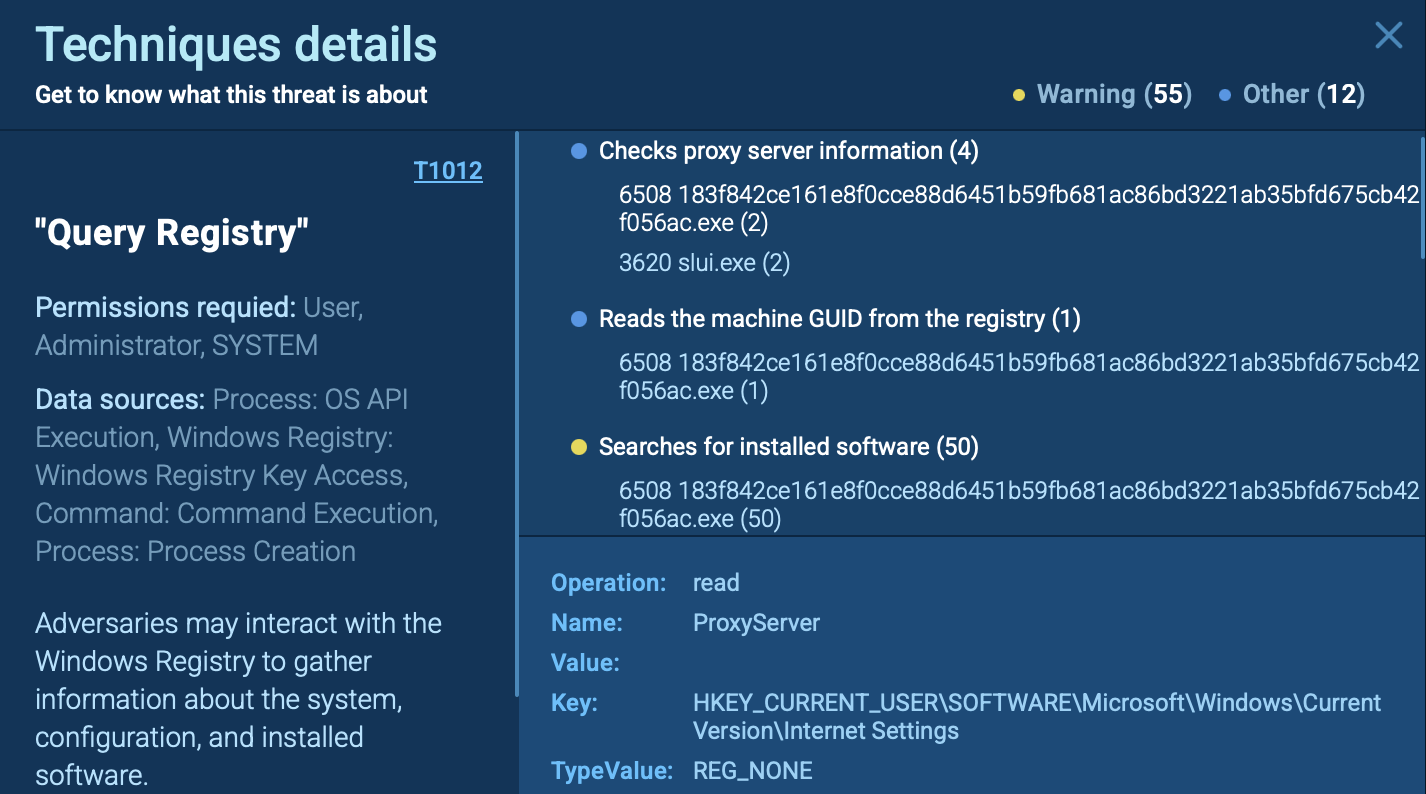Image resolution: width=1426 pixels, height=794 pixels.
Task: Click the 'Permissions required' text
Action: [x=199, y=326]
